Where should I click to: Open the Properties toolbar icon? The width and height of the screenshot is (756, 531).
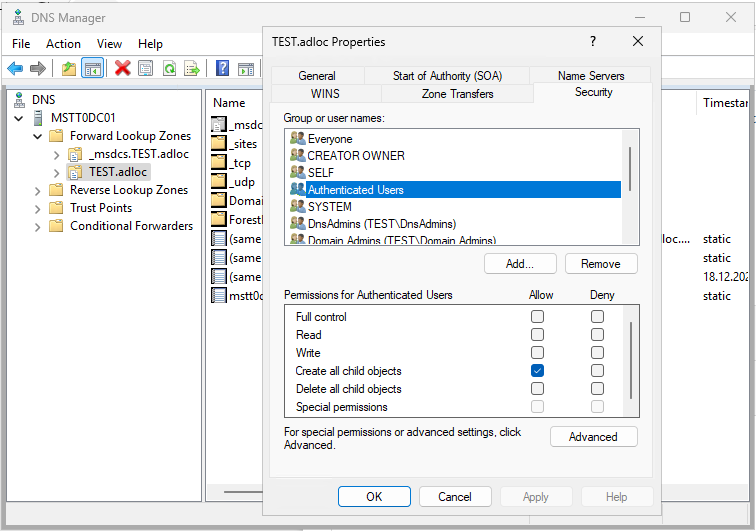click(x=146, y=68)
